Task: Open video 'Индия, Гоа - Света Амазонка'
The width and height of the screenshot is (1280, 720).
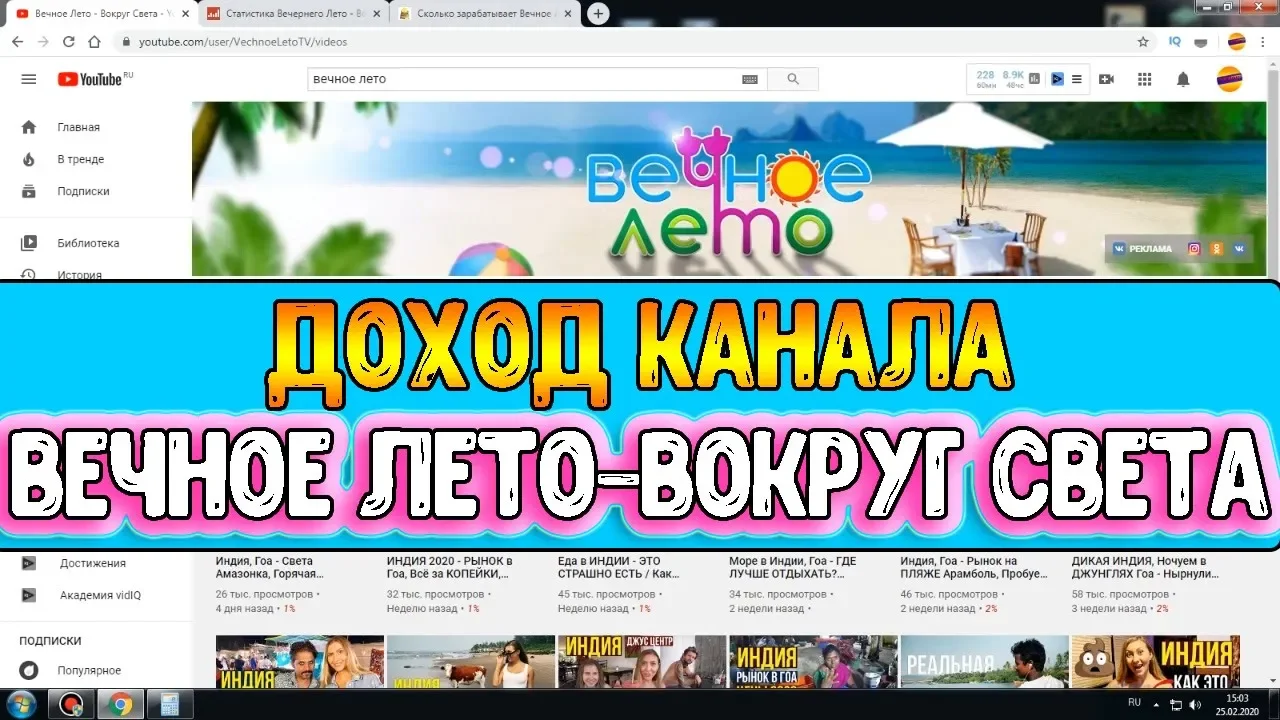Action: point(270,568)
